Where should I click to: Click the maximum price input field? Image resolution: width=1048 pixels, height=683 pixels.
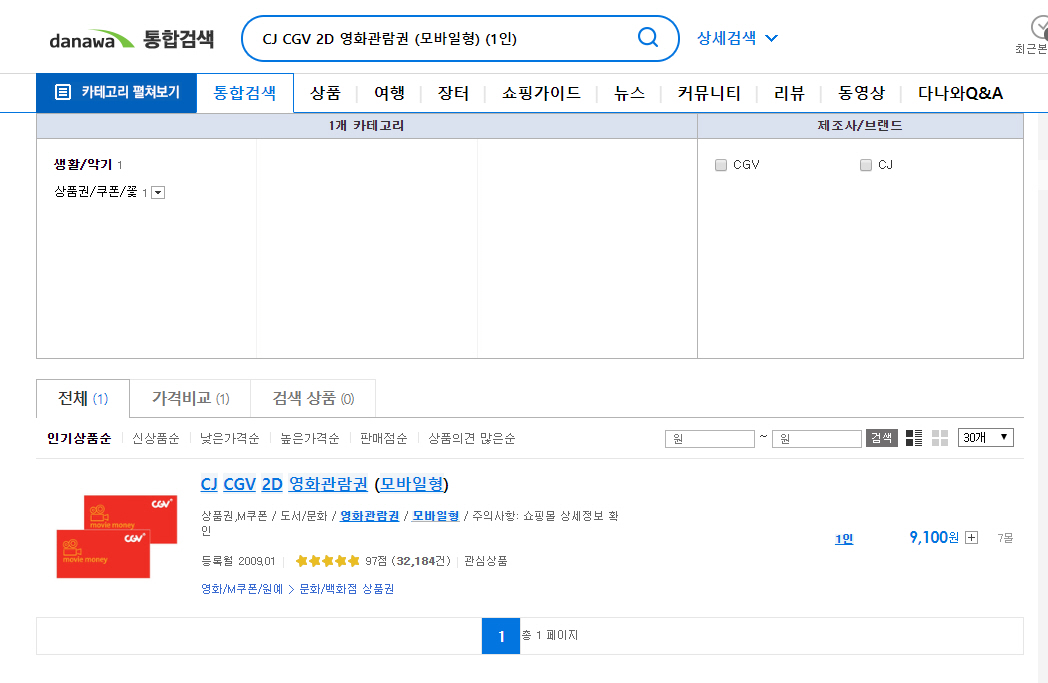pyautogui.click(x=817, y=438)
